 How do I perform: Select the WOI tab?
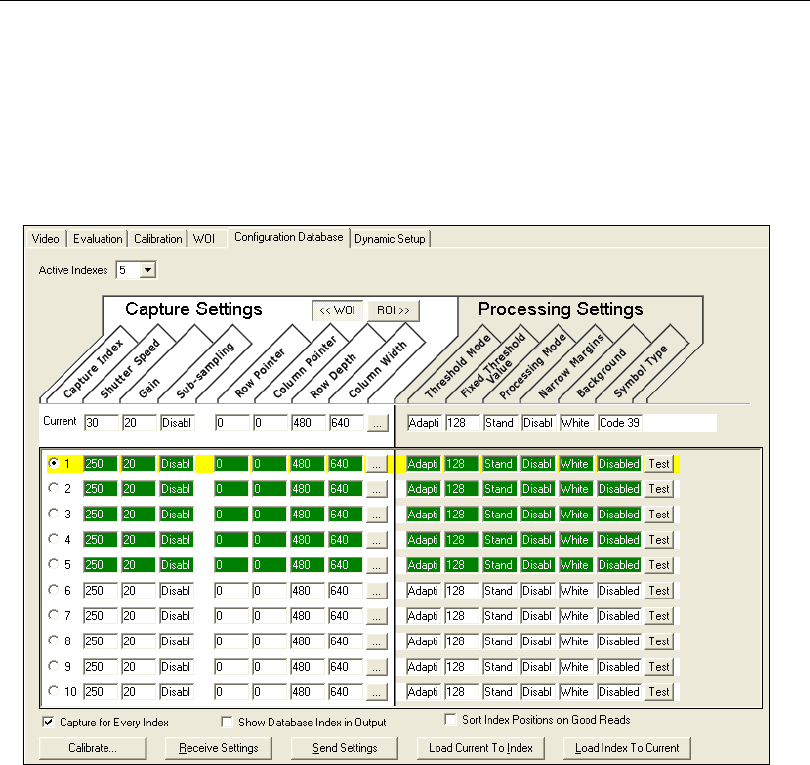[204, 239]
